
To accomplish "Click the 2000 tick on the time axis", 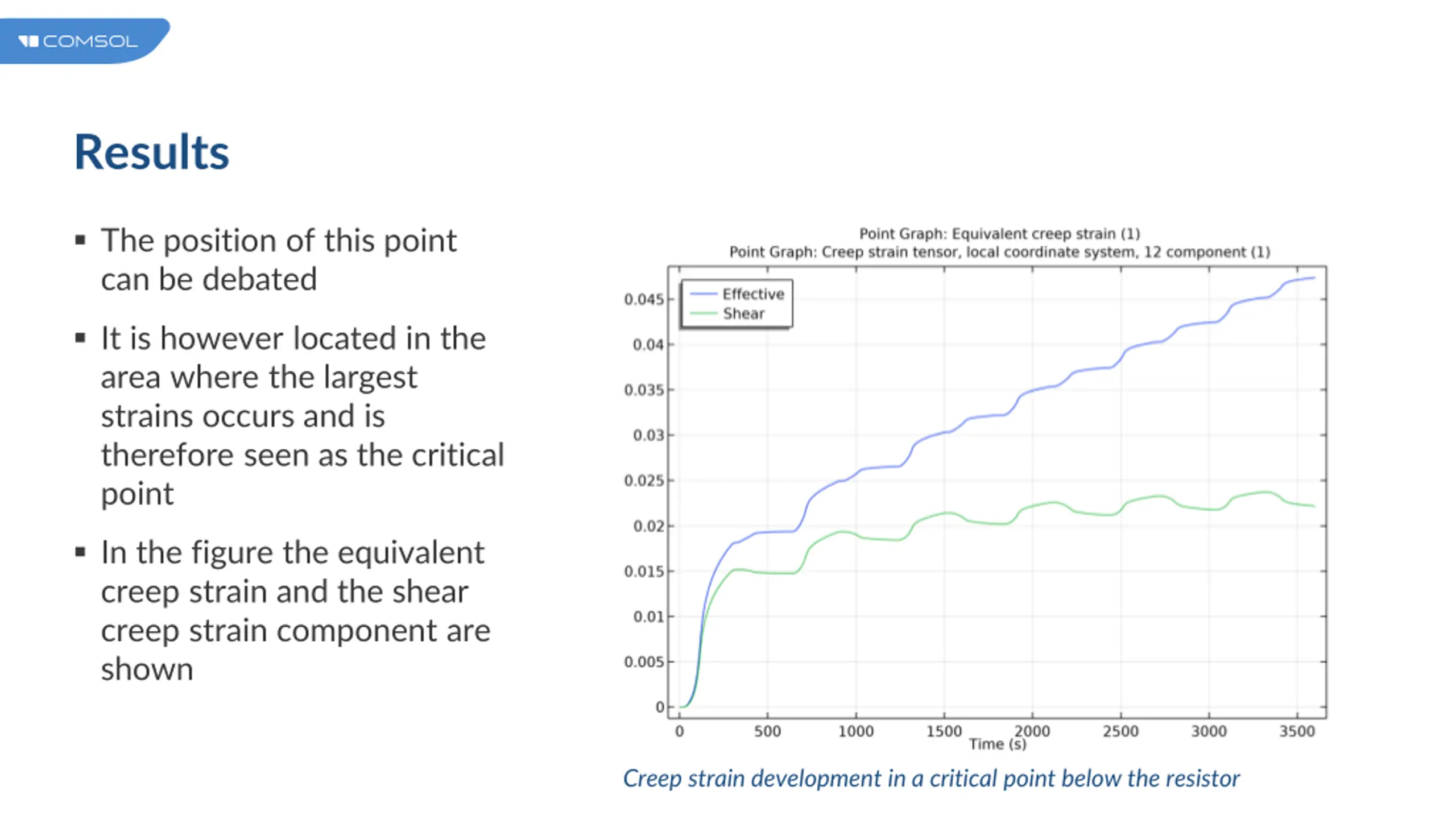I will click(1032, 731).
